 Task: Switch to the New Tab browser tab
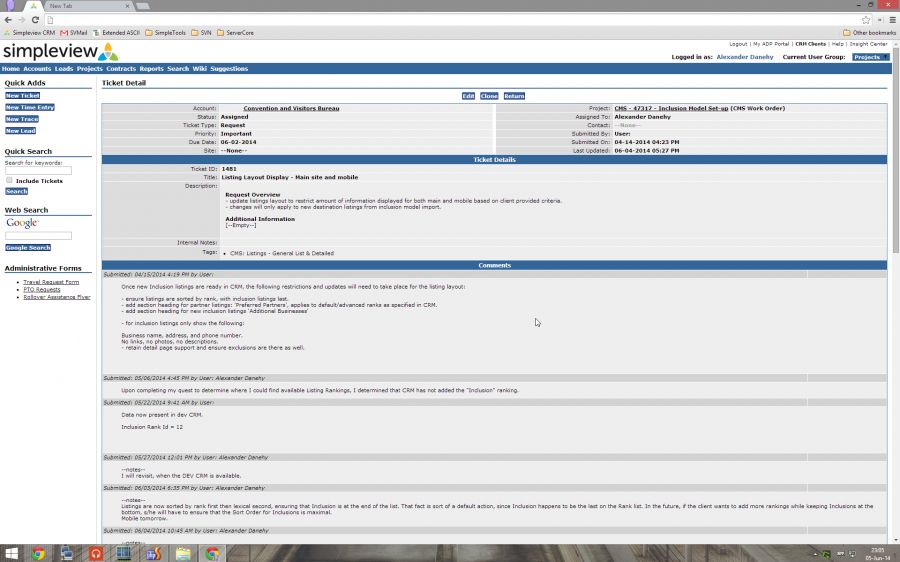[86, 6]
